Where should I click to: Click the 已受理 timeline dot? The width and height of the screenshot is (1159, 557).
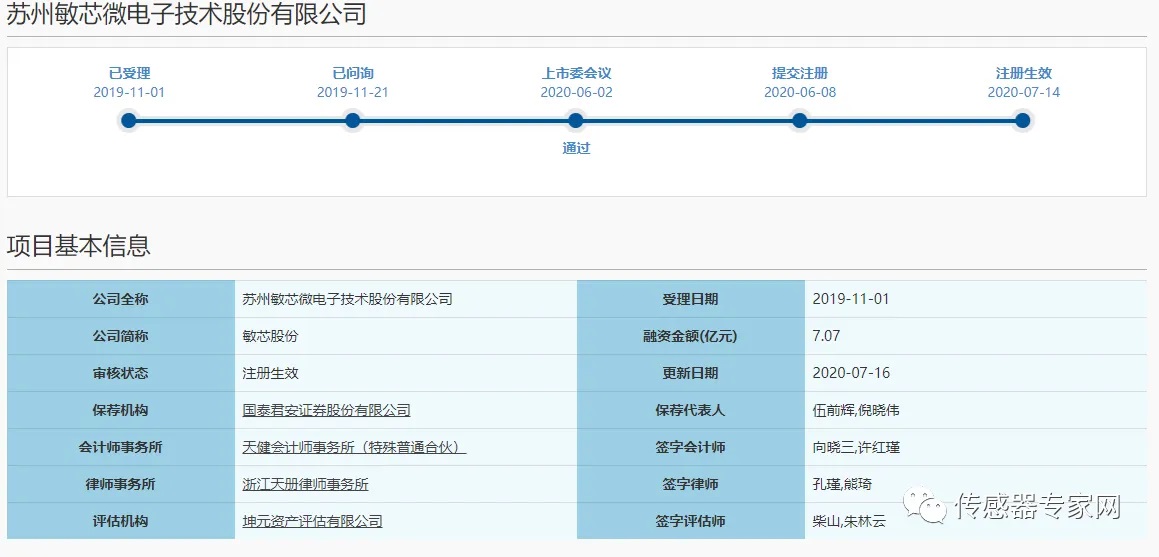128,121
